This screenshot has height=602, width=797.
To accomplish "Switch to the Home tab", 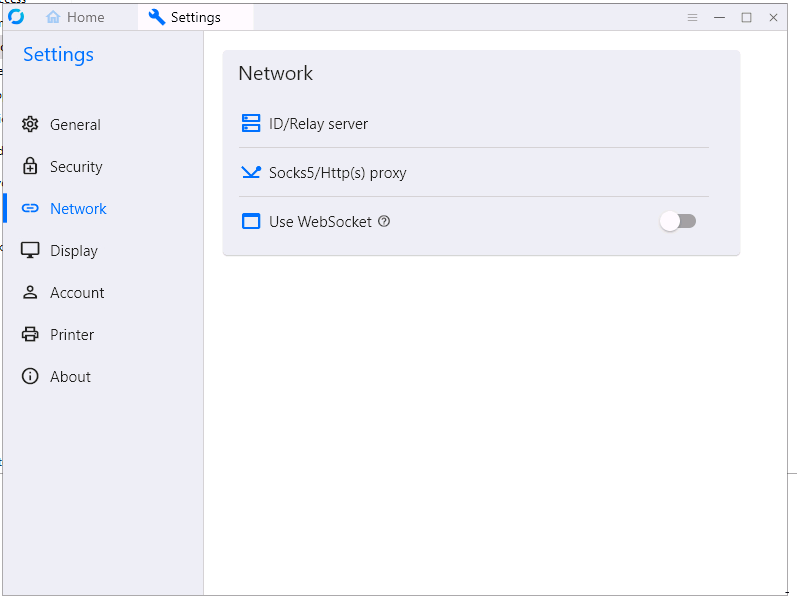I will pyautogui.click(x=75, y=17).
